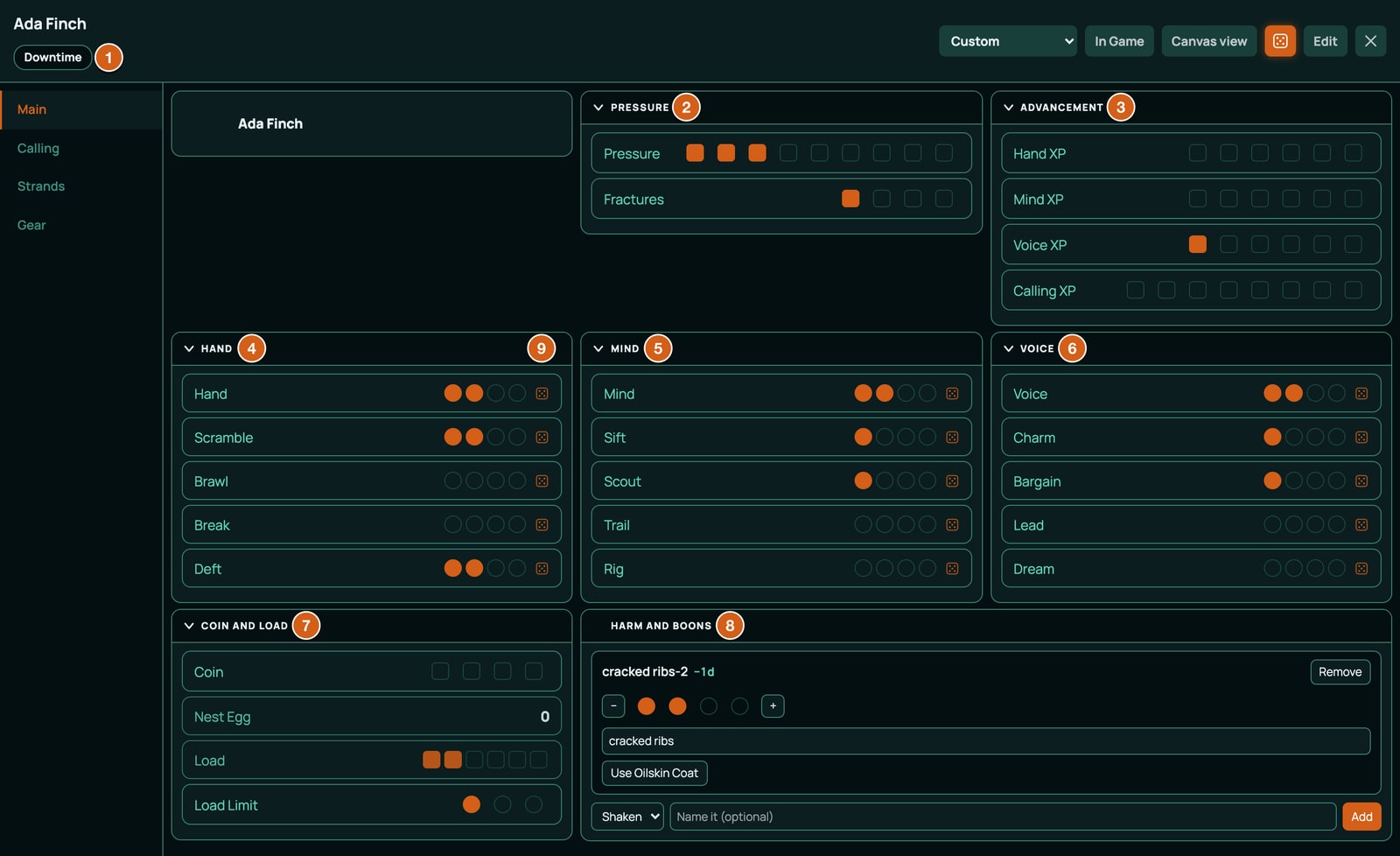The height and width of the screenshot is (856, 1400).
Task: Set Brawl rating to first dot
Action: [453, 481]
